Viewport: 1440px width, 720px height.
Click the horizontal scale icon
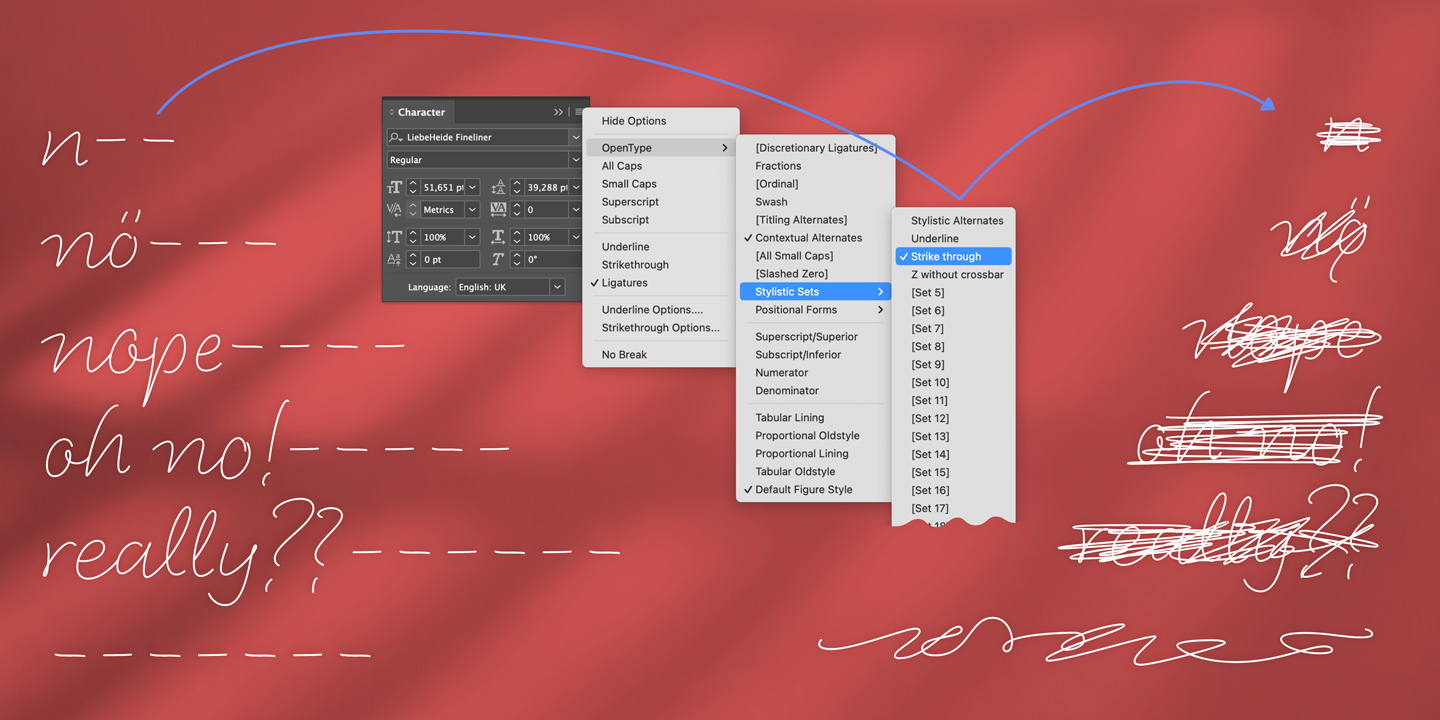point(498,237)
